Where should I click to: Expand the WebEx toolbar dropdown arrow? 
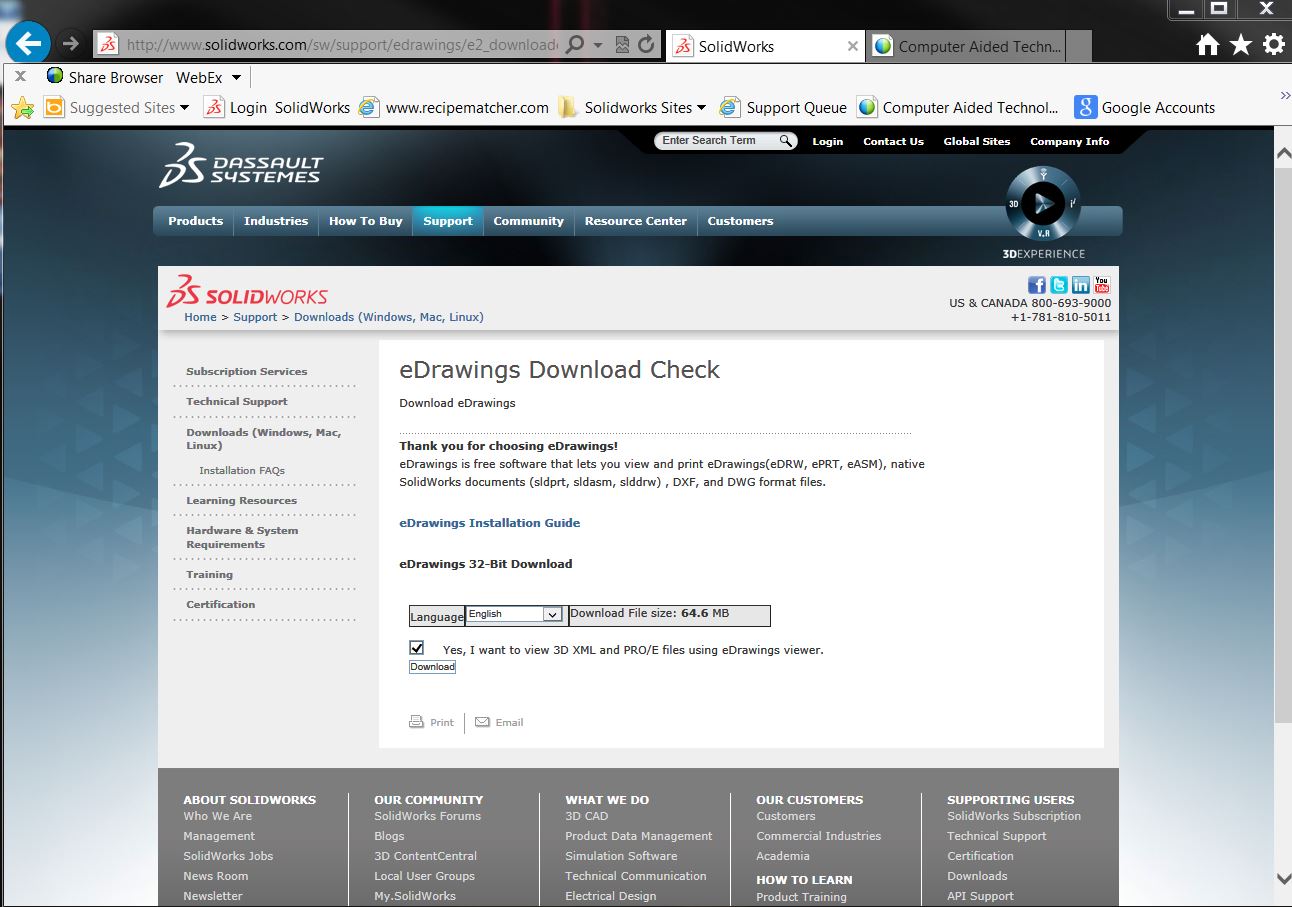pyautogui.click(x=236, y=77)
